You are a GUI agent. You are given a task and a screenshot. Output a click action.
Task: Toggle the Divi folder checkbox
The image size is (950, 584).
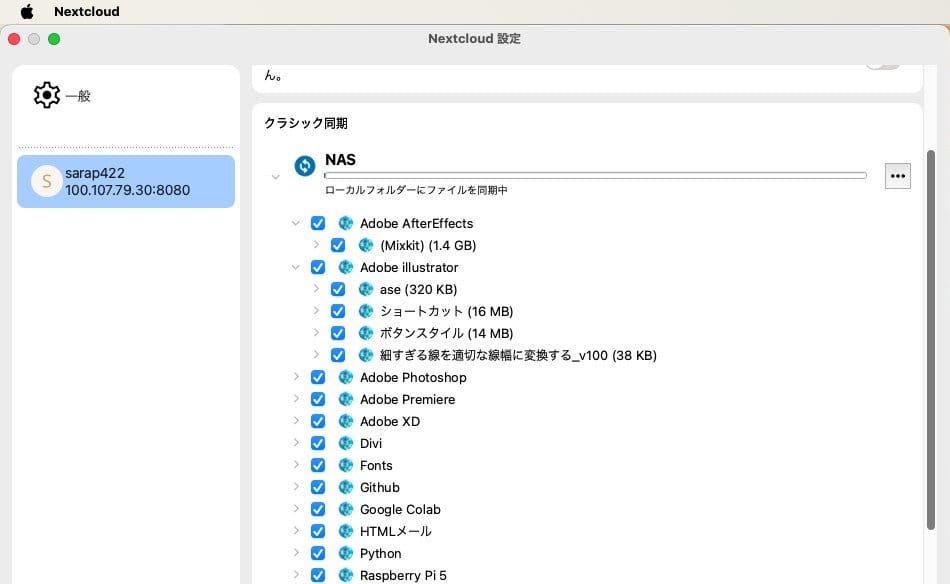tap(317, 443)
